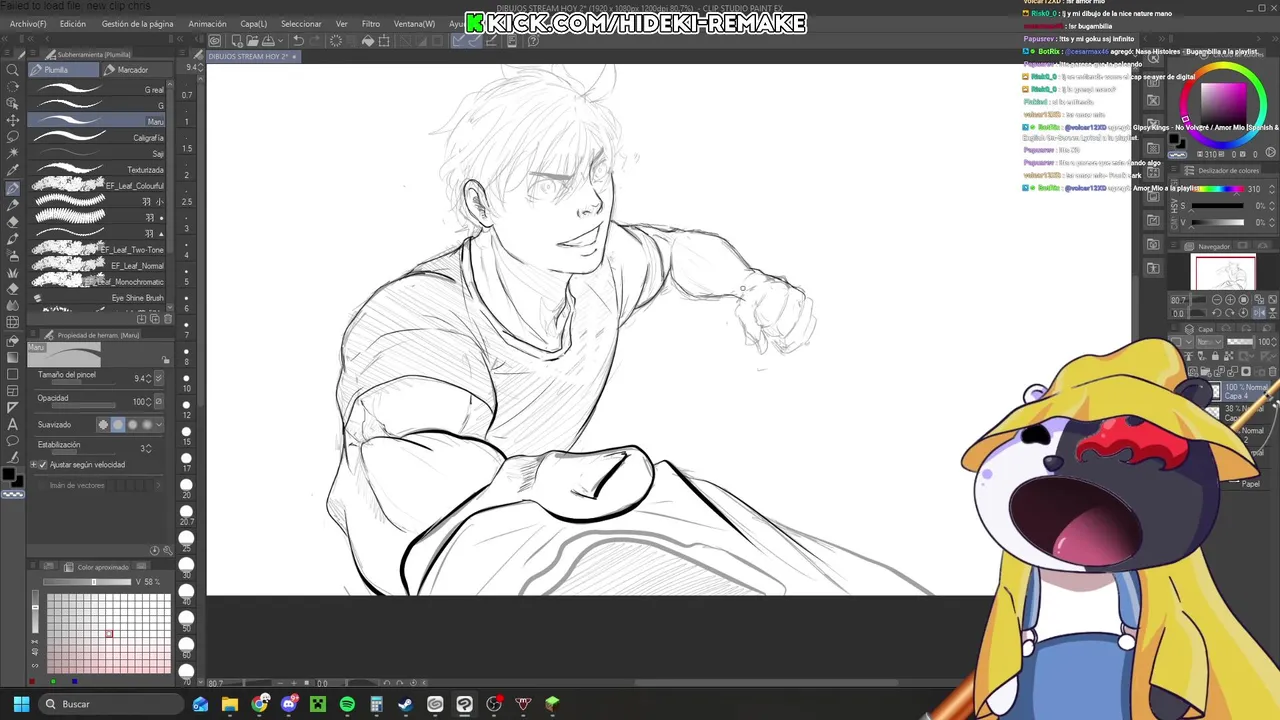
Task: Choose the 'Eye Shine Brush'
Action: click(98, 298)
